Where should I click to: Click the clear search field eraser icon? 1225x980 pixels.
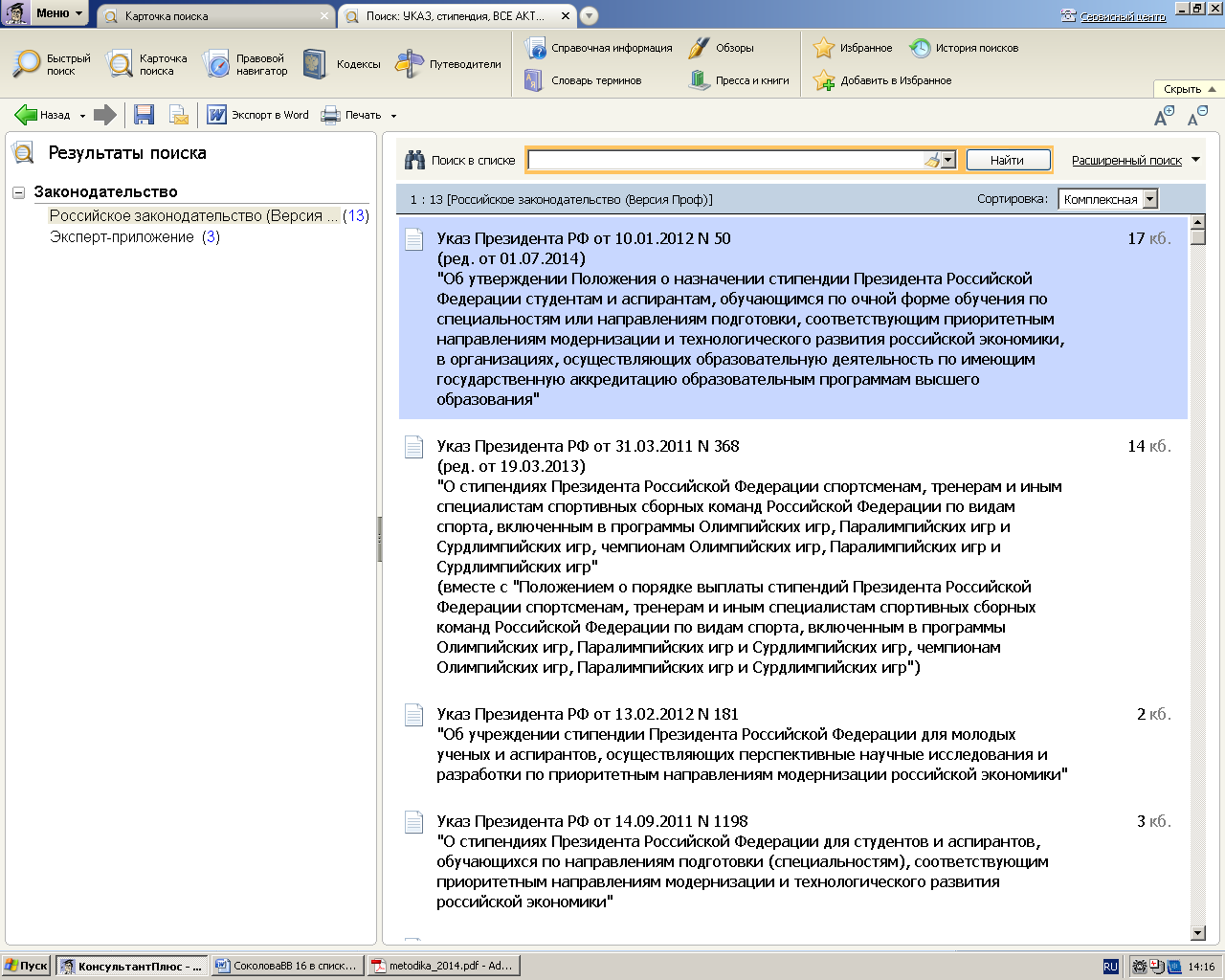931,160
